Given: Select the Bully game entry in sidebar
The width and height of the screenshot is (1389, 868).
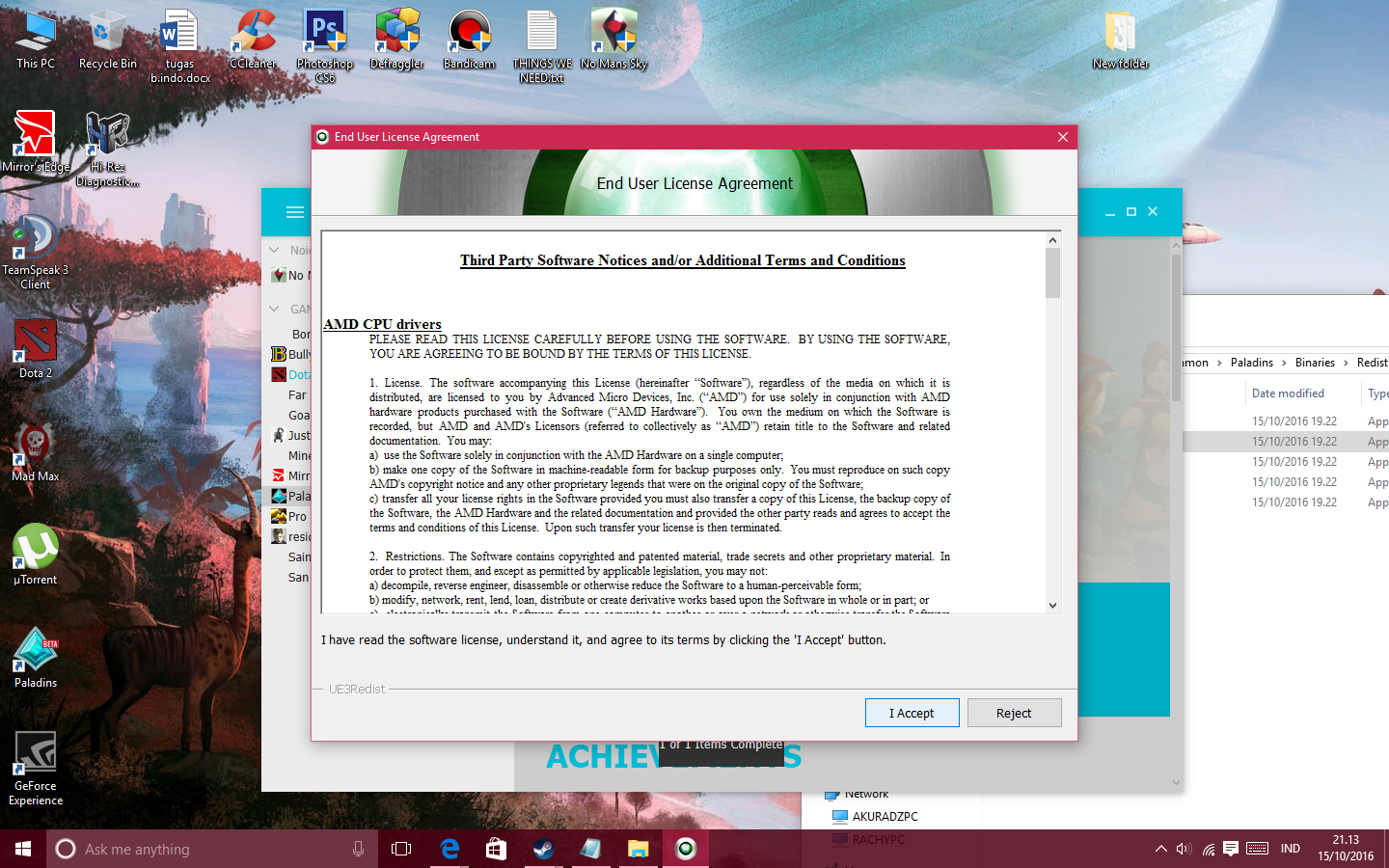Looking at the screenshot, I should pos(290,354).
